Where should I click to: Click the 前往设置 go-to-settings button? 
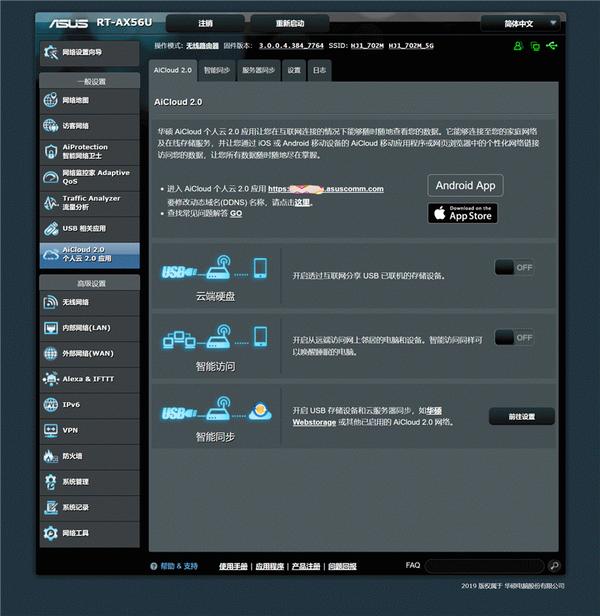(x=522, y=416)
